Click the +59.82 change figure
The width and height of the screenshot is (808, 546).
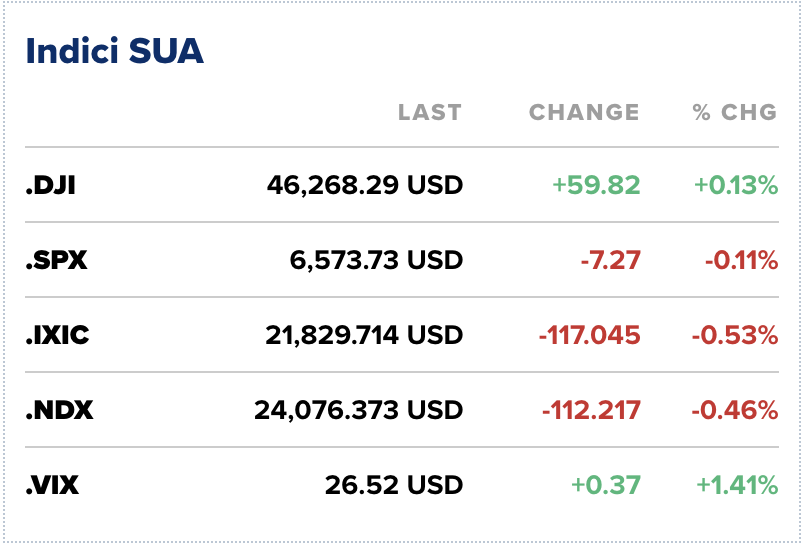coord(596,185)
